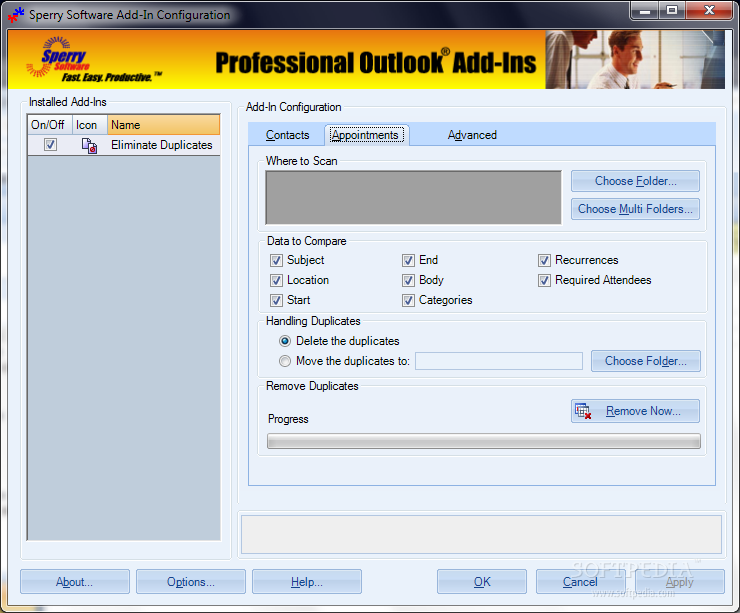Switch to the Contacts tab

click(287, 135)
